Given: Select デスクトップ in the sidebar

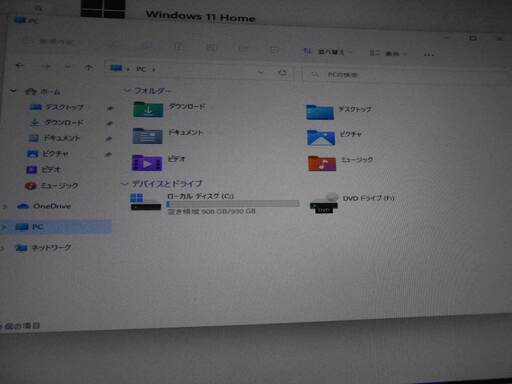Looking at the screenshot, I should pyautogui.click(x=57, y=107).
